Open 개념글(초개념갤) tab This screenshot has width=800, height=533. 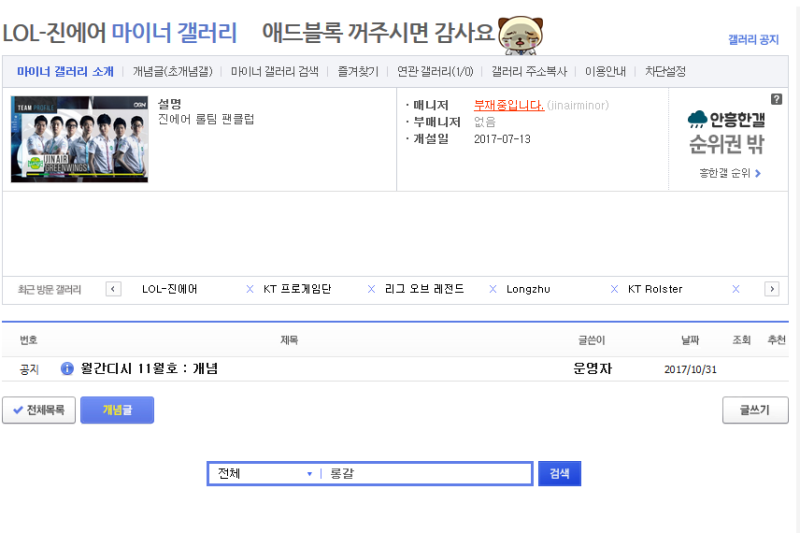(172, 71)
